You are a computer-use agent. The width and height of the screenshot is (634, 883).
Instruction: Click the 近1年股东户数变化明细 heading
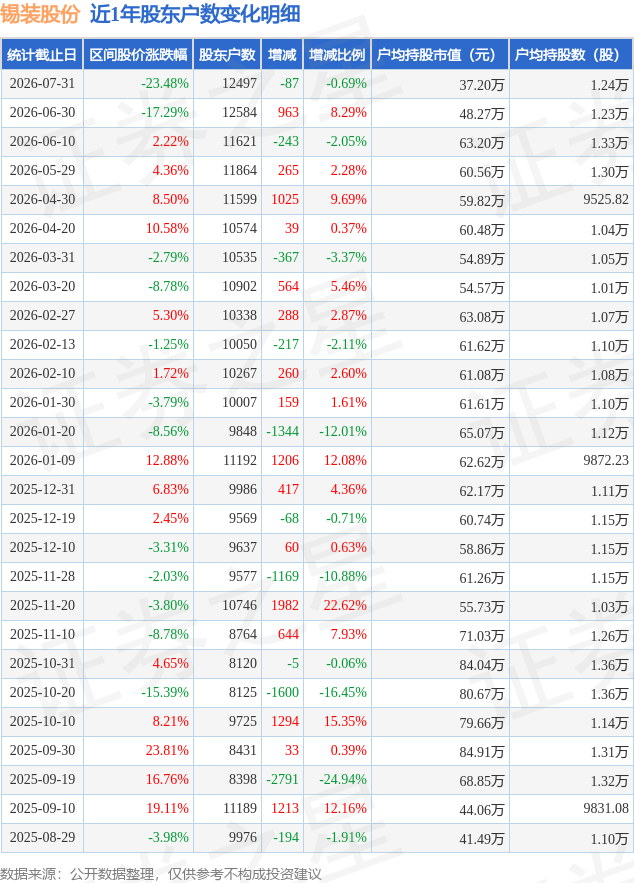[195, 14]
